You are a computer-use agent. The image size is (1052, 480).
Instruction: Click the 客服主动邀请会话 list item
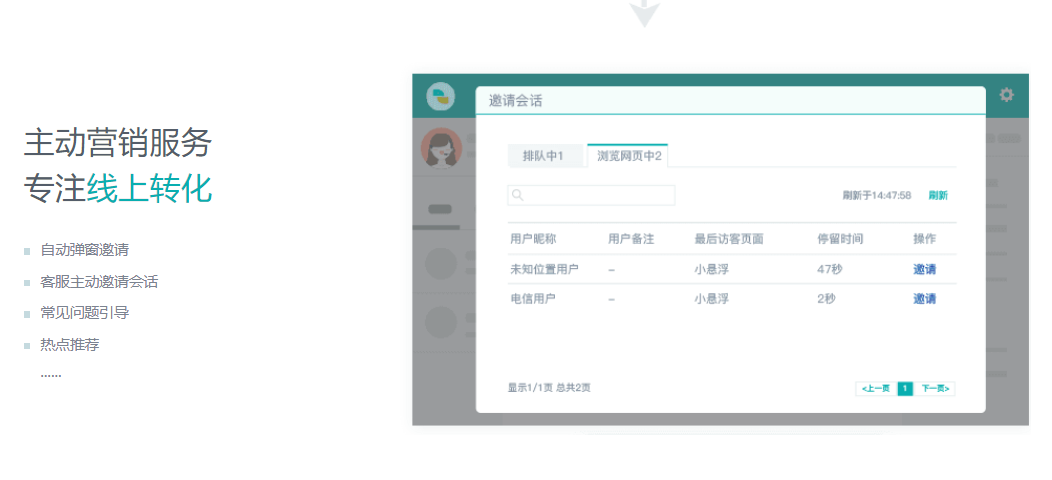(x=99, y=282)
